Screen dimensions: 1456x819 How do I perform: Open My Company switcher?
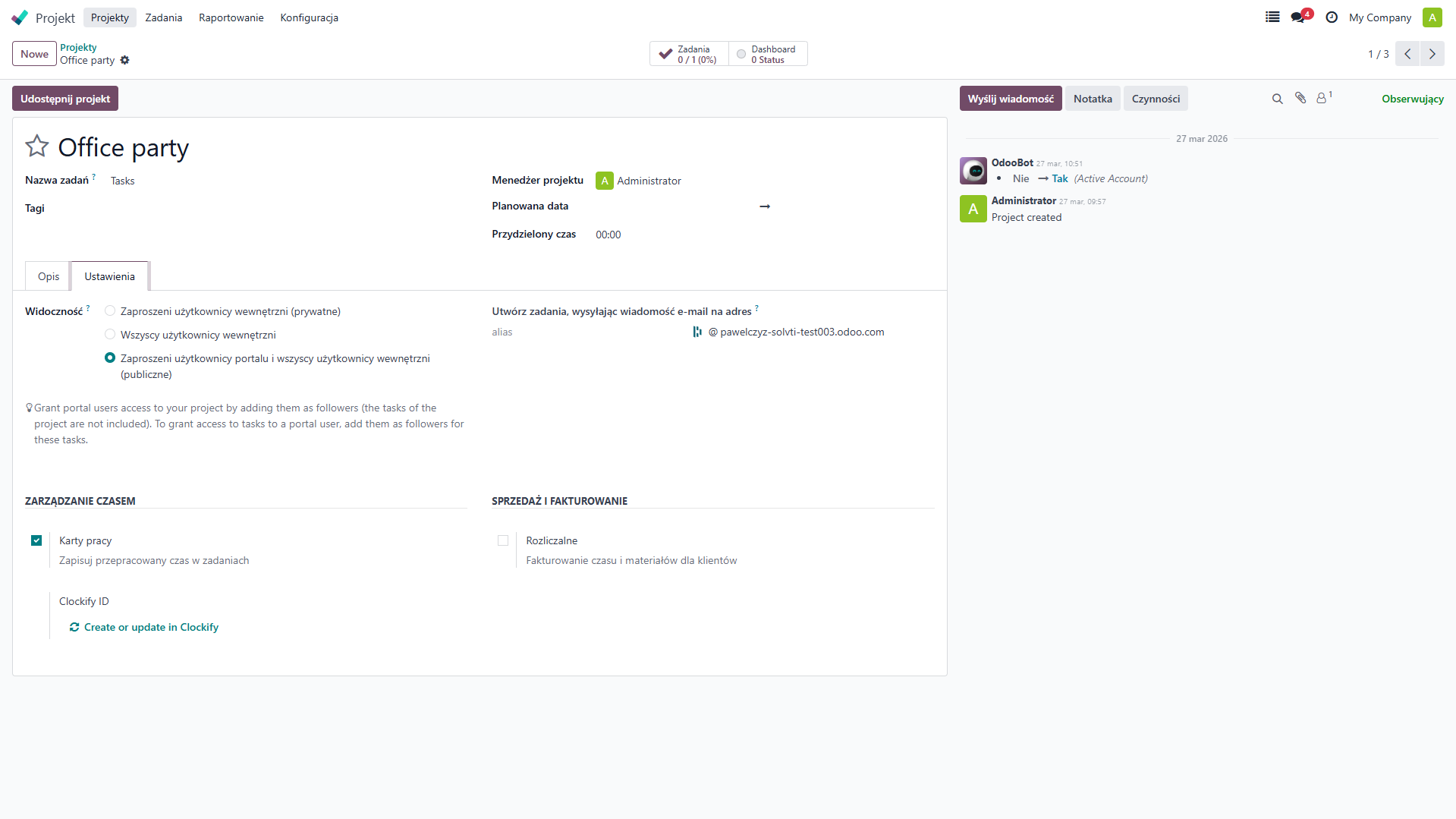tap(1379, 17)
